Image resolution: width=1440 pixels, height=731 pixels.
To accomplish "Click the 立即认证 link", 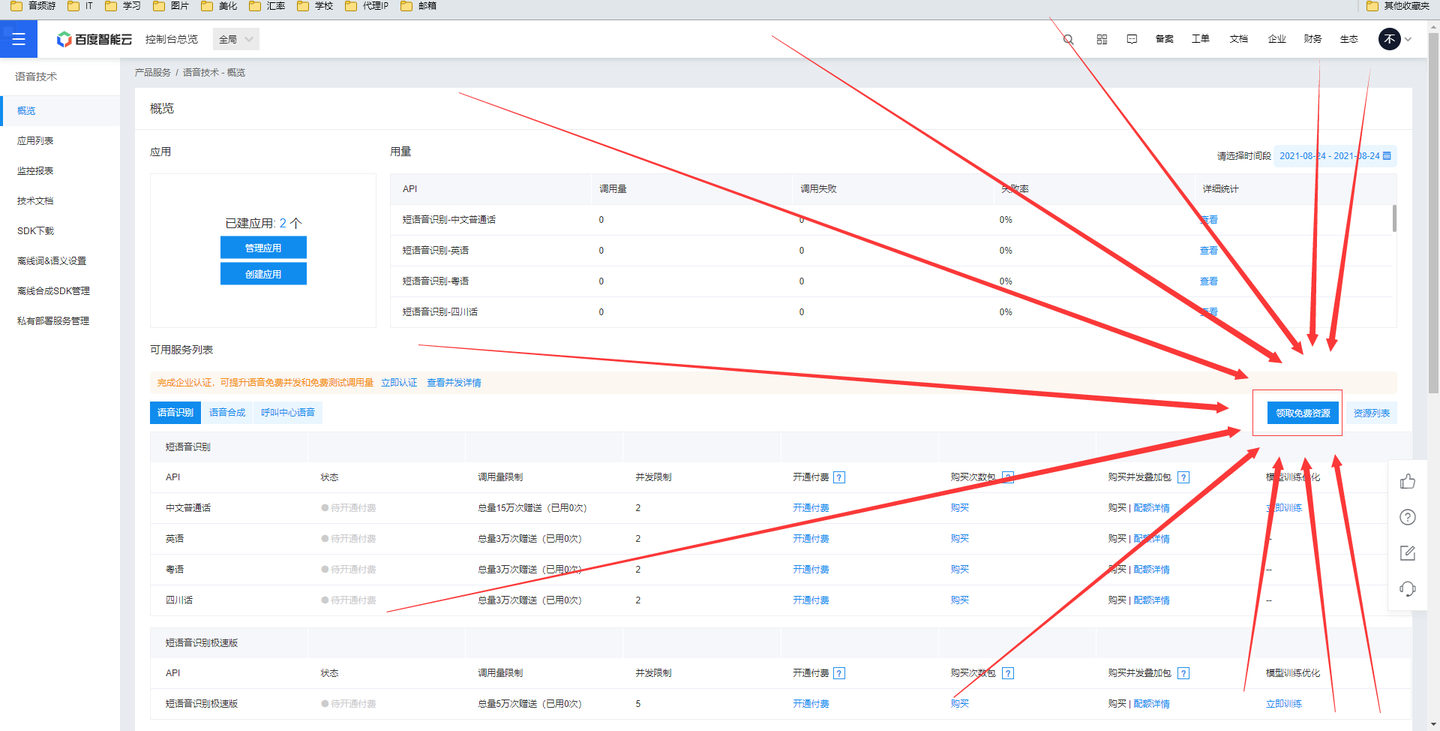I will click(399, 382).
